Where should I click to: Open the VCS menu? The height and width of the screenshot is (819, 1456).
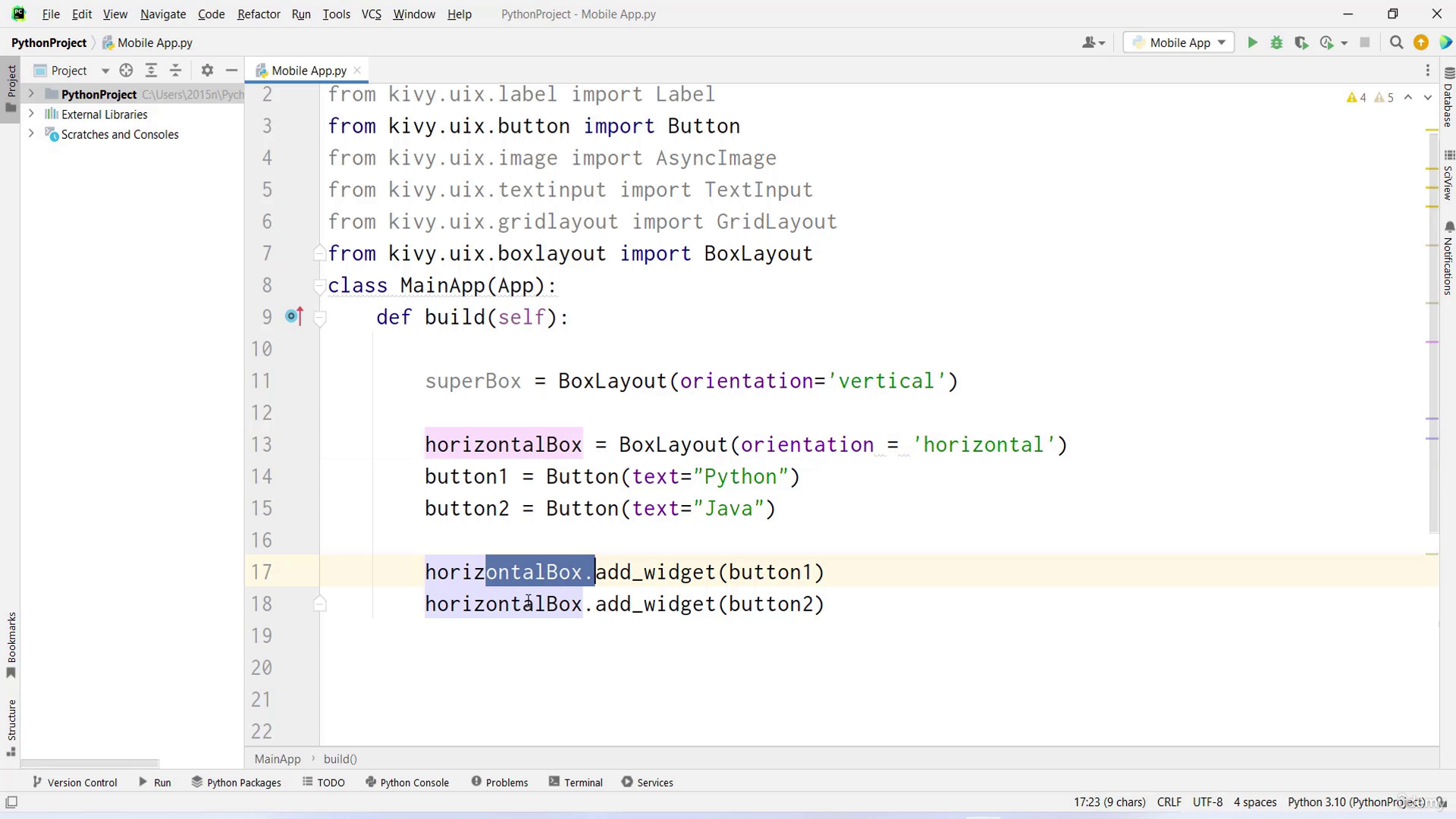click(x=372, y=14)
